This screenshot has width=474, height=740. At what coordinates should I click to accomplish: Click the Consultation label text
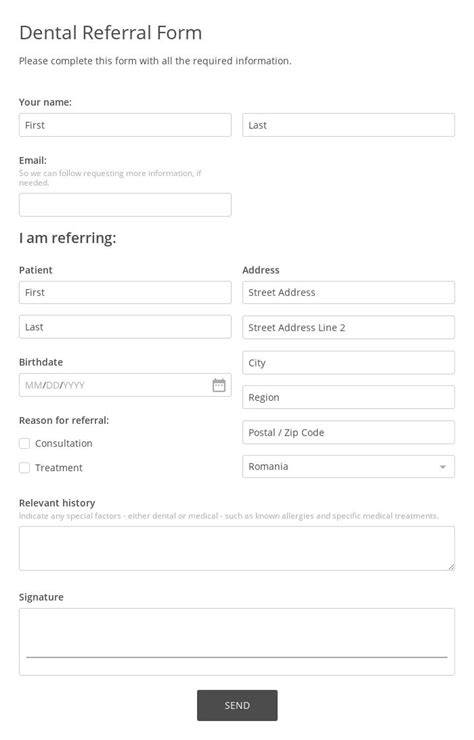64,444
